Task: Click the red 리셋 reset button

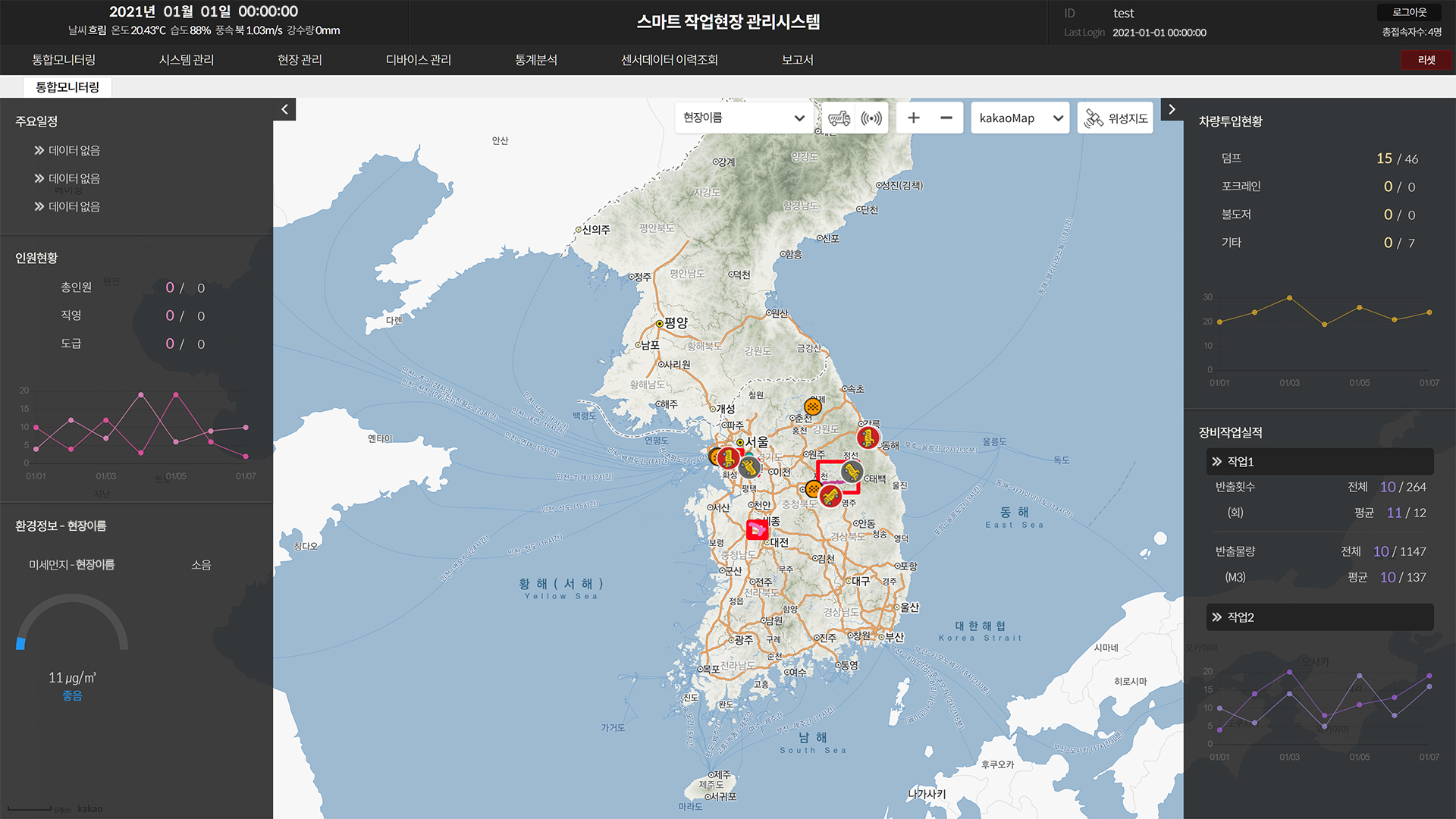Action: [x=1426, y=60]
